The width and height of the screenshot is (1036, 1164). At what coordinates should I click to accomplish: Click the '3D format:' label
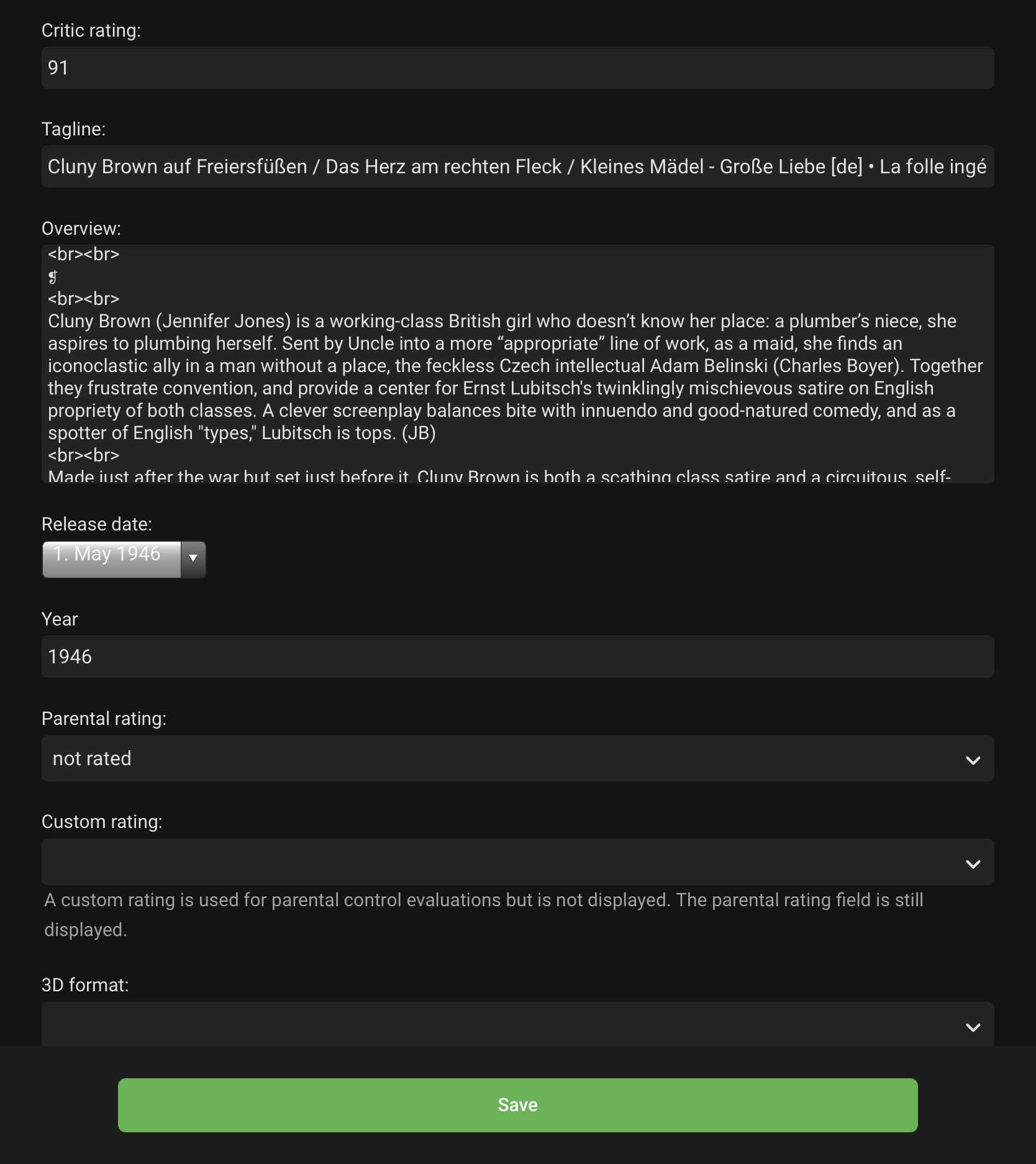tap(85, 985)
